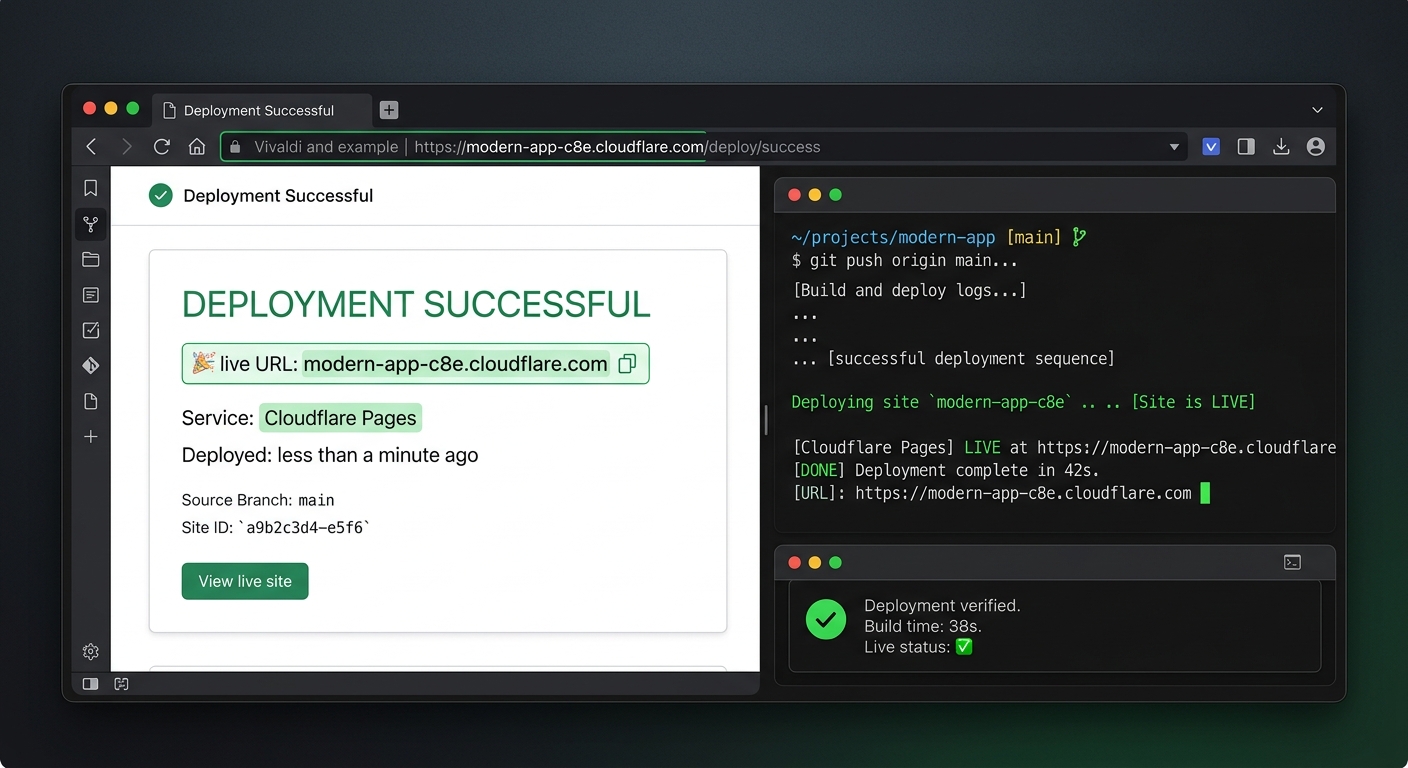Click the forward navigation arrow

click(x=126, y=147)
